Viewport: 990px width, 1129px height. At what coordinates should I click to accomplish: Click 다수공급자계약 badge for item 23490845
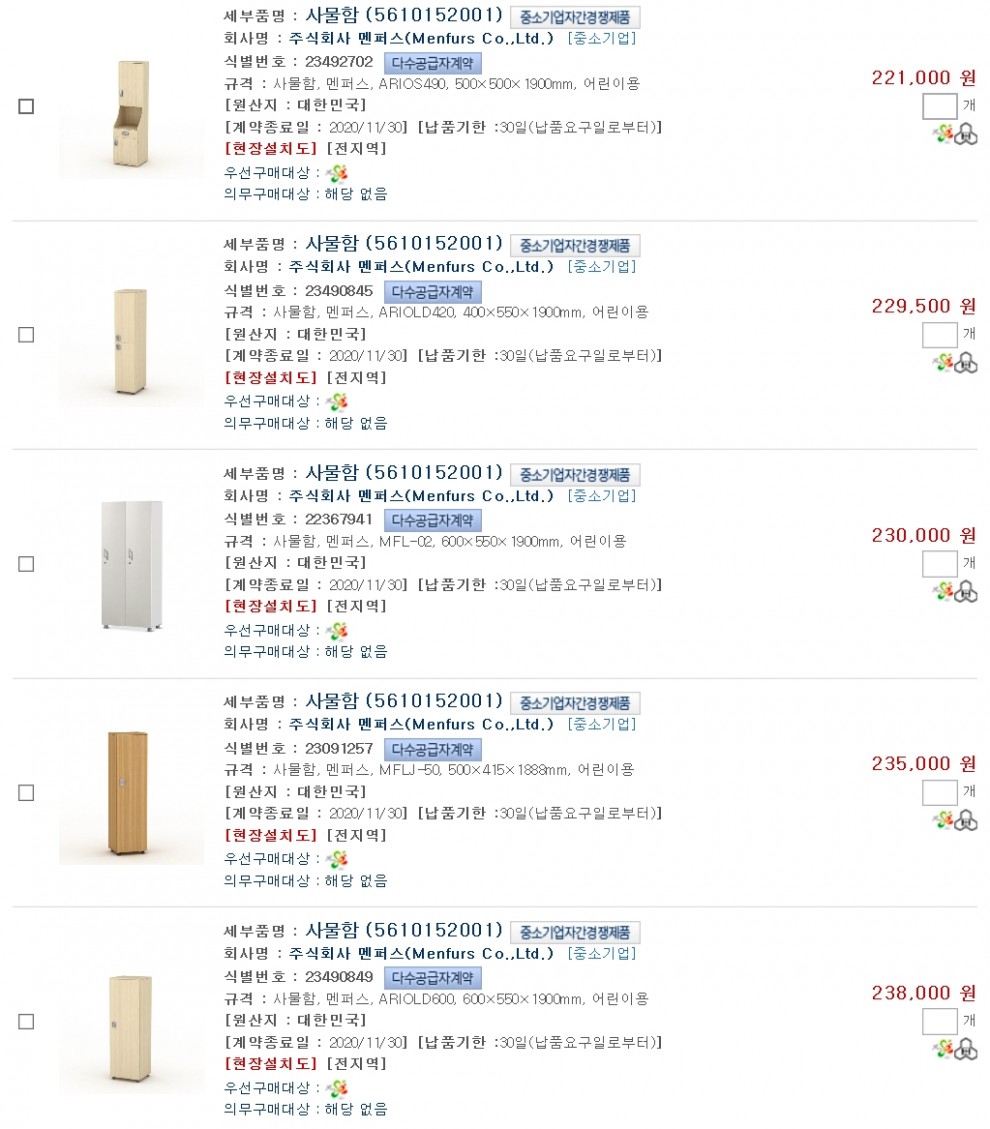click(433, 292)
